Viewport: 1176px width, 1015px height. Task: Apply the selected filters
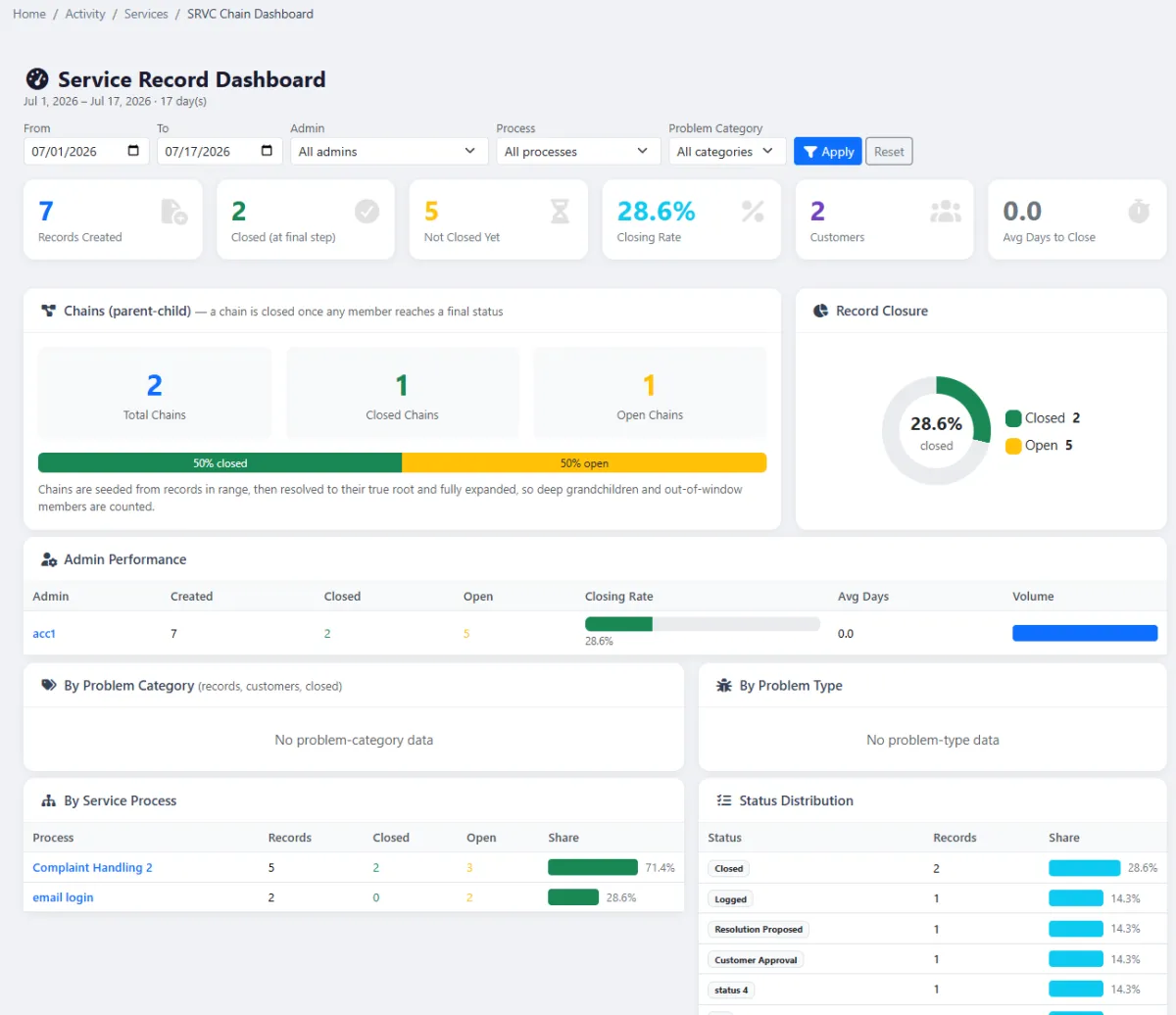[828, 151]
